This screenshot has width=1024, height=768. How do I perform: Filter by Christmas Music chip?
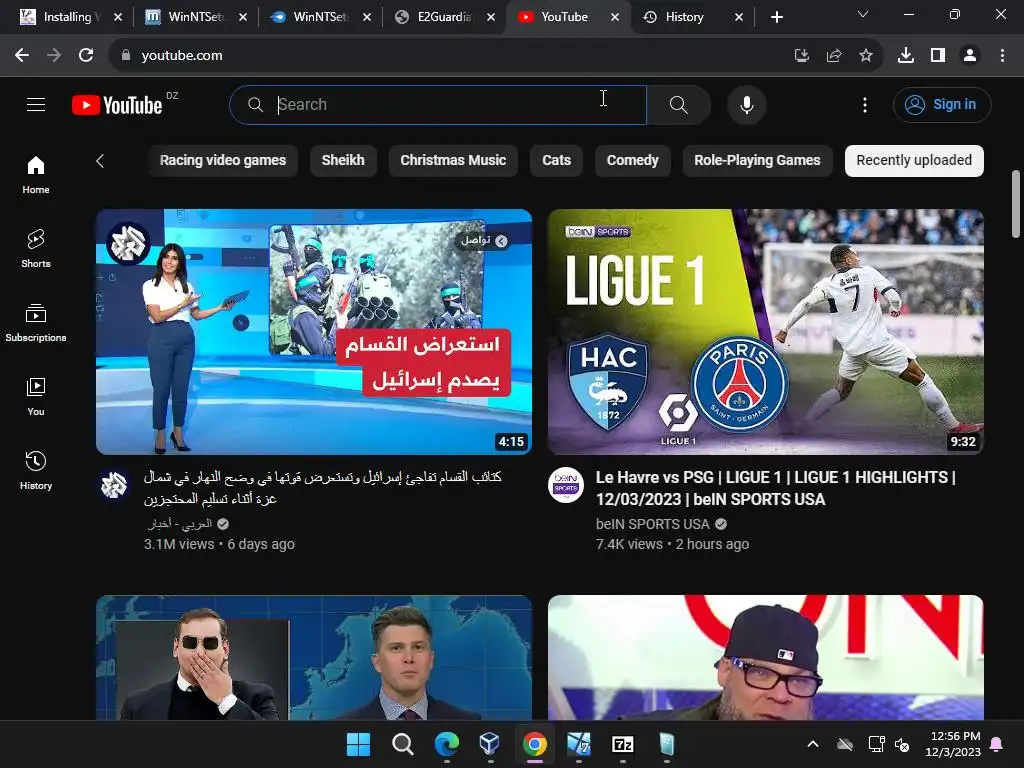click(x=453, y=161)
